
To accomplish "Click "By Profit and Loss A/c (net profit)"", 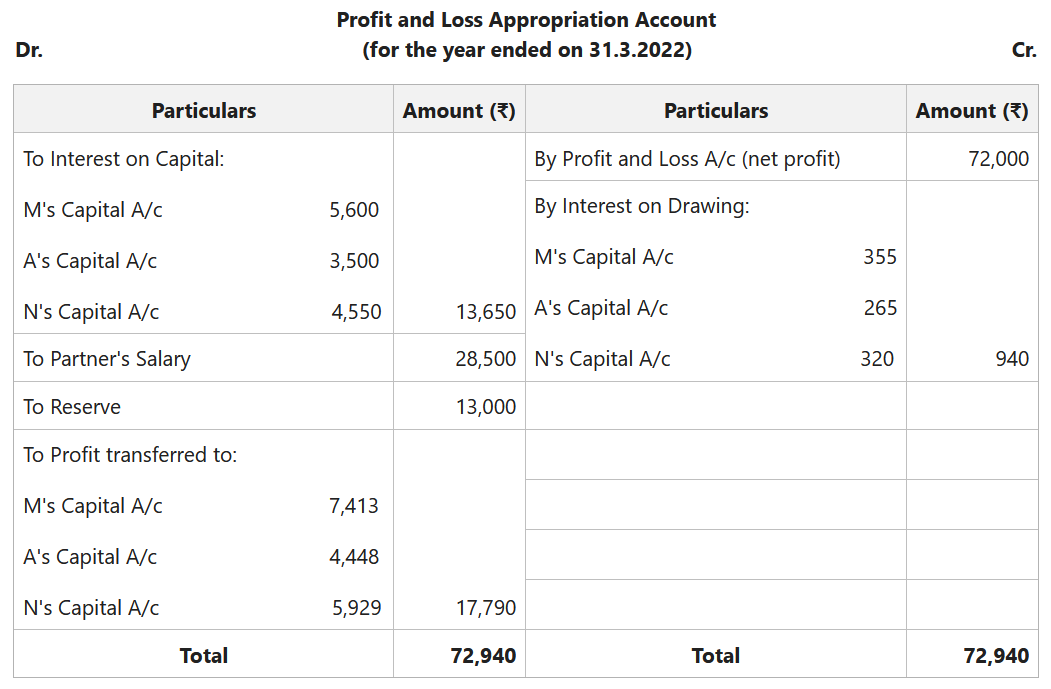I will [687, 159].
